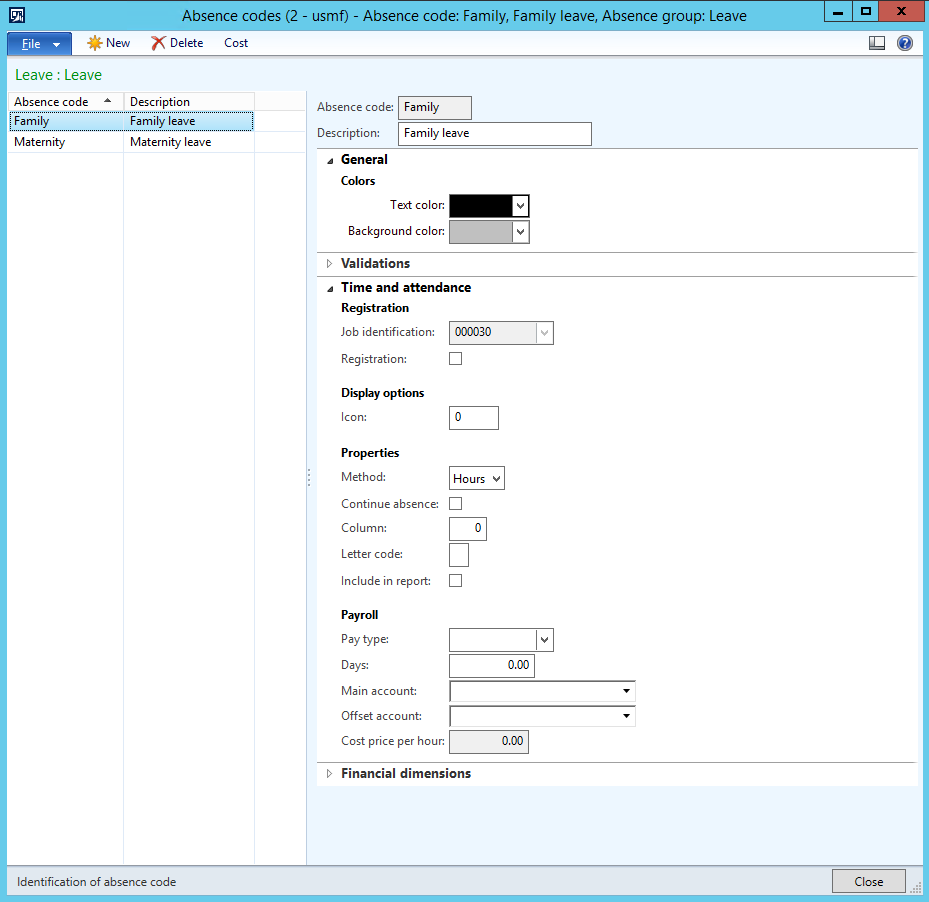Open the Method dropdown showing Hours
Screen dimensions: 929x902
pos(477,478)
